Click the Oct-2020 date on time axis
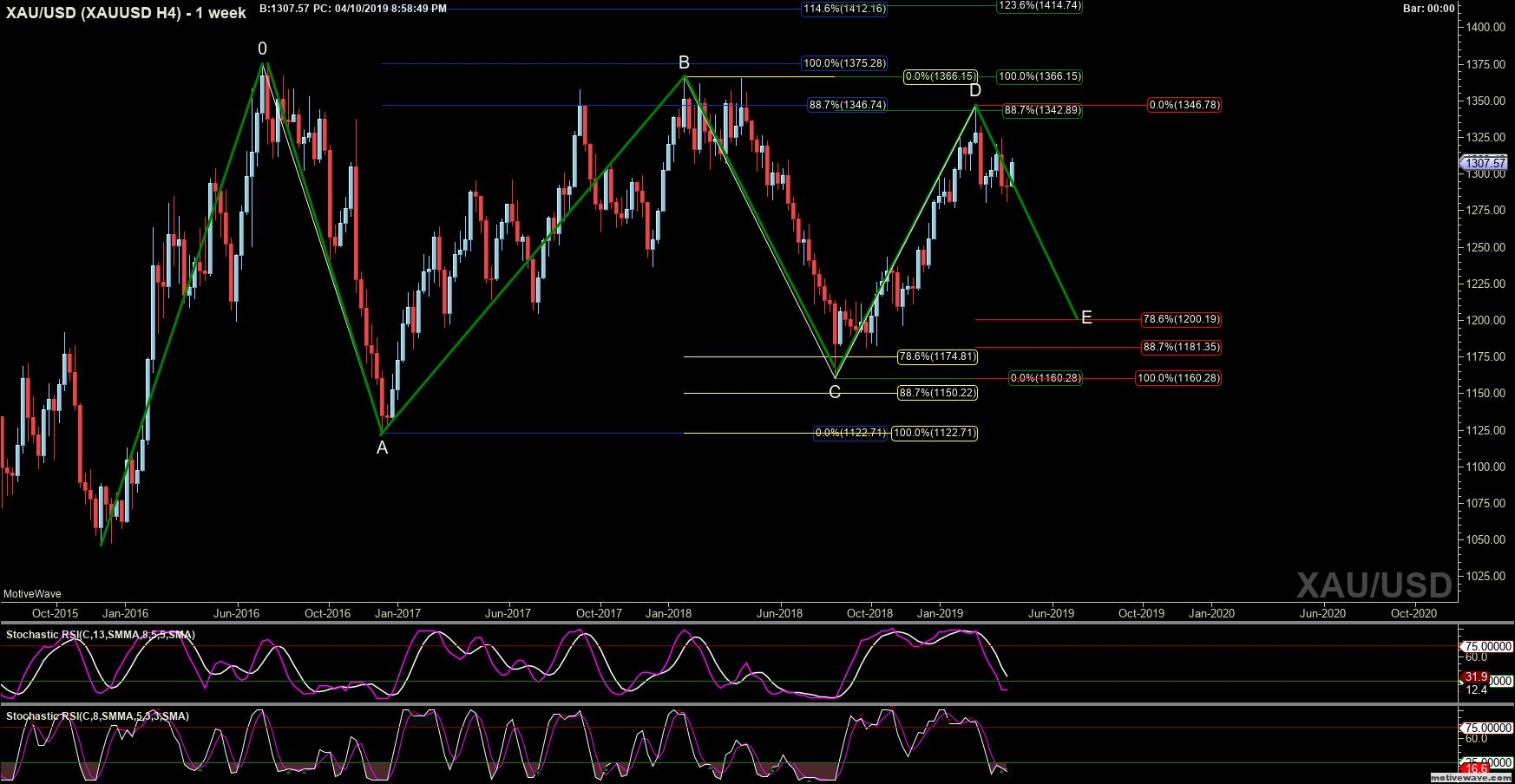The height and width of the screenshot is (784, 1515). pos(1413,613)
